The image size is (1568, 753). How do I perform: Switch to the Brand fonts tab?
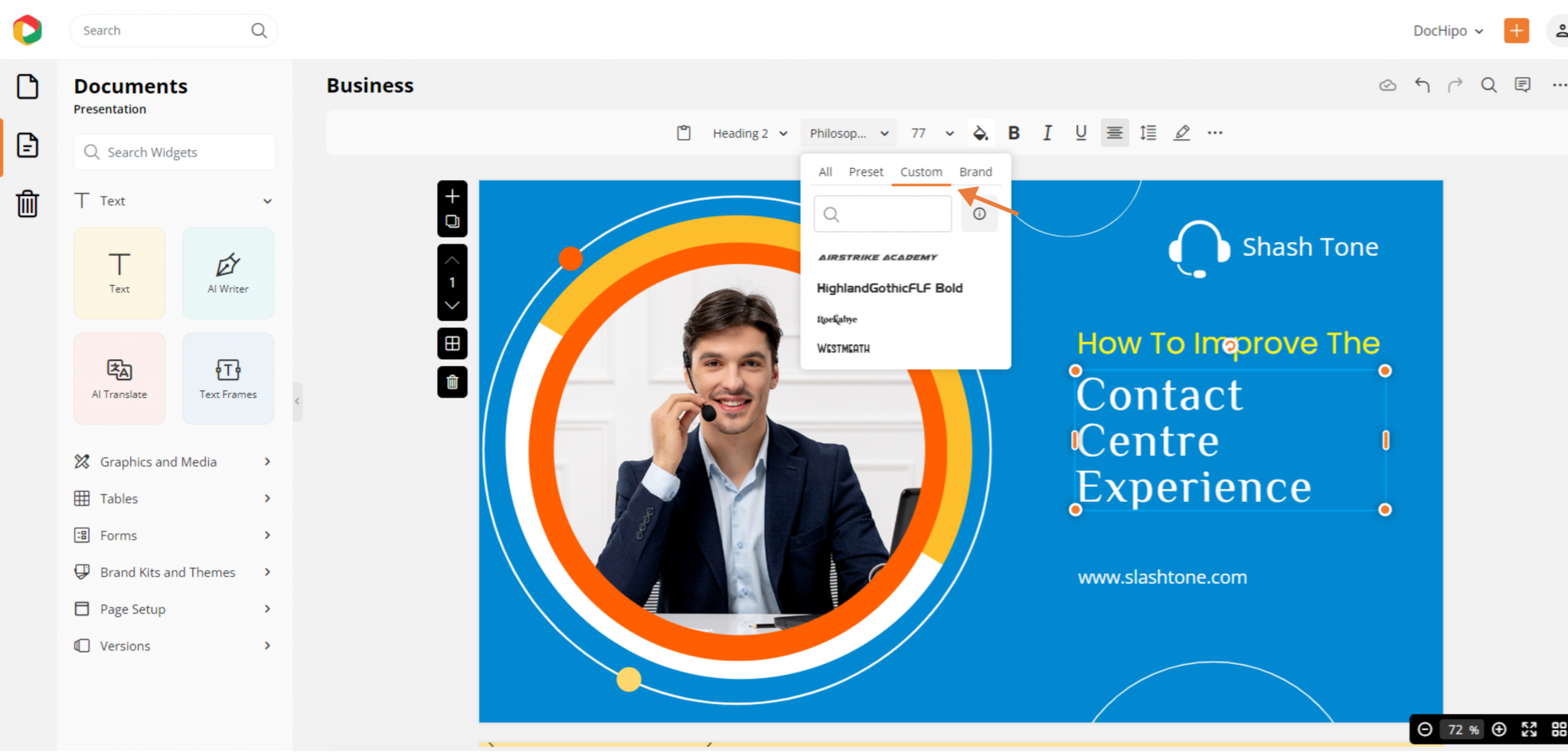[975, 172]
